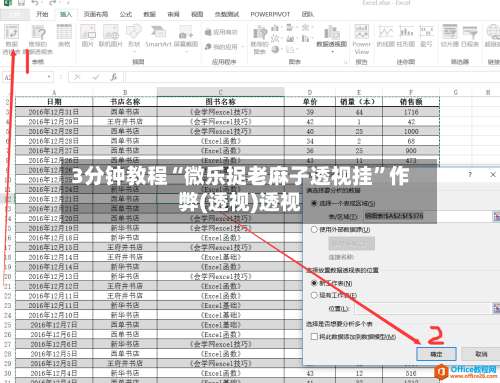Viewport: 500px width, 383px height.
Task: Select the column D header
Action: (310, 92)
